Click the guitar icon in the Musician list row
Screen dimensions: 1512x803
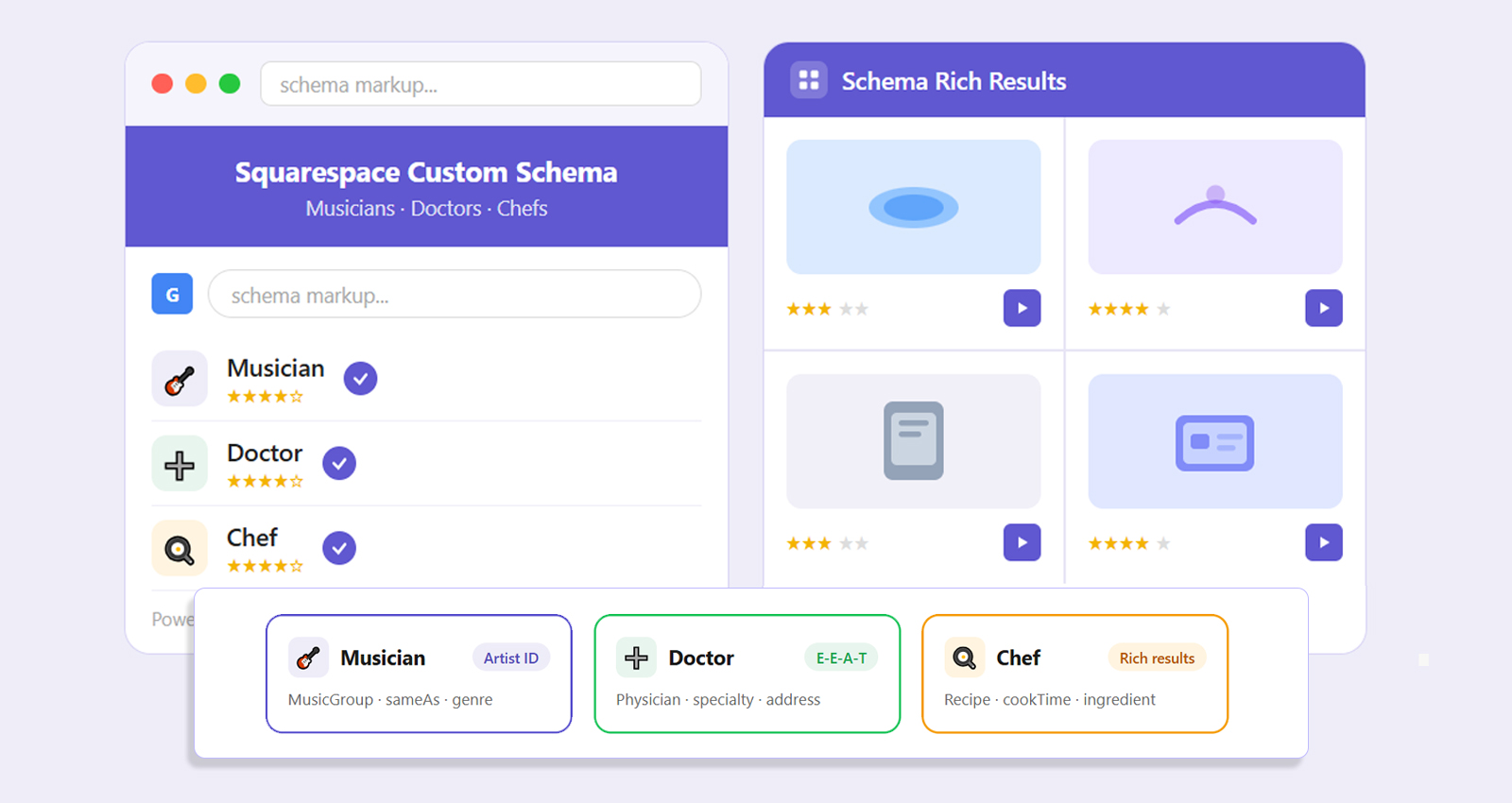coord(180,379)
